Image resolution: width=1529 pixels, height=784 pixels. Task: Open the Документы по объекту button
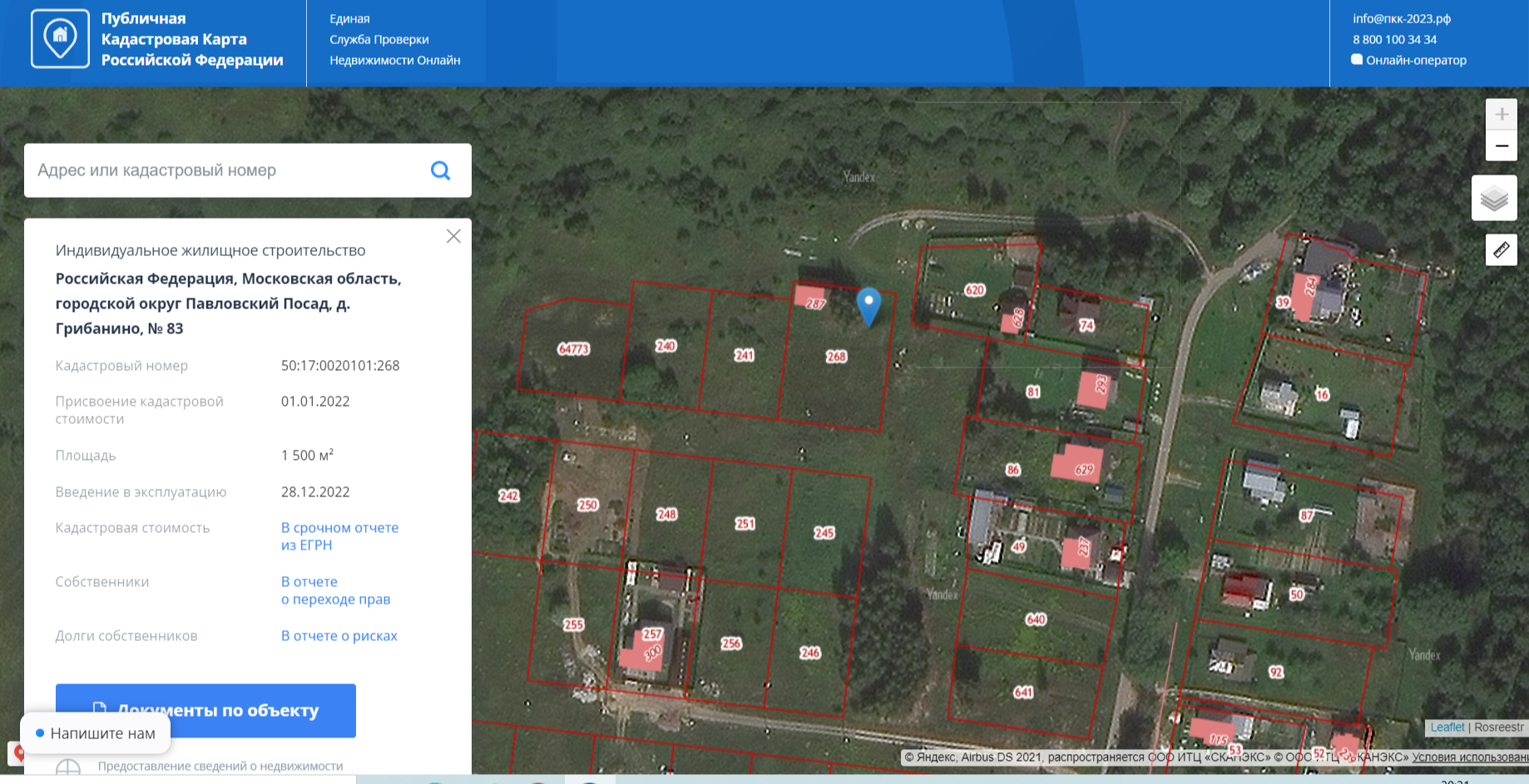click(x=205, y=711)
